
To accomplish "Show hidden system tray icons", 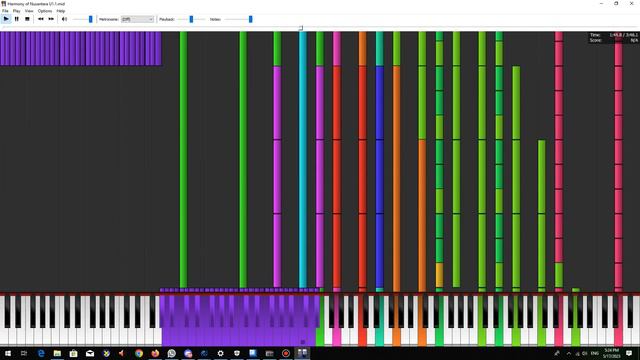I will point(569,353).
